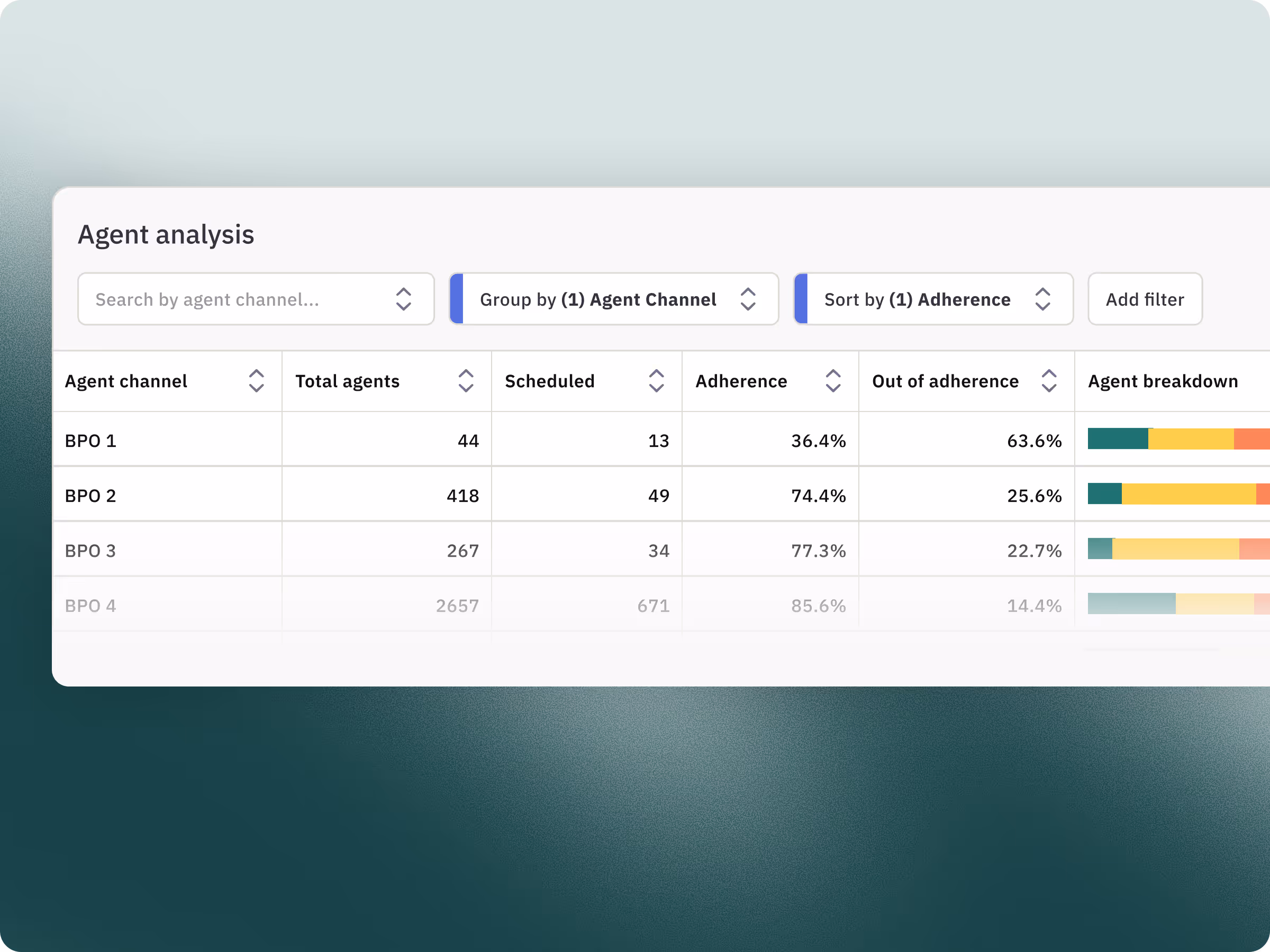Expand the Group by chevron arrows
This screenshot has width=1270, height=952.
[x=748, y=299]
